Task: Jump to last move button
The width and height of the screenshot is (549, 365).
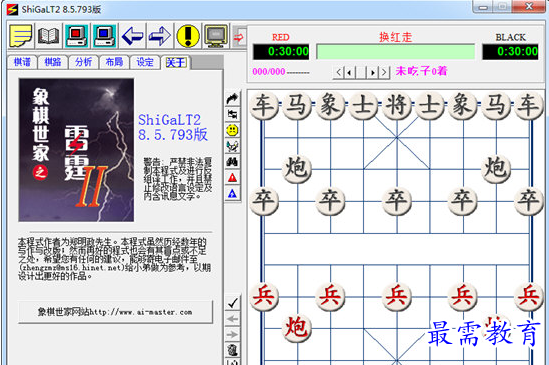Action: (x=384, y=73)
